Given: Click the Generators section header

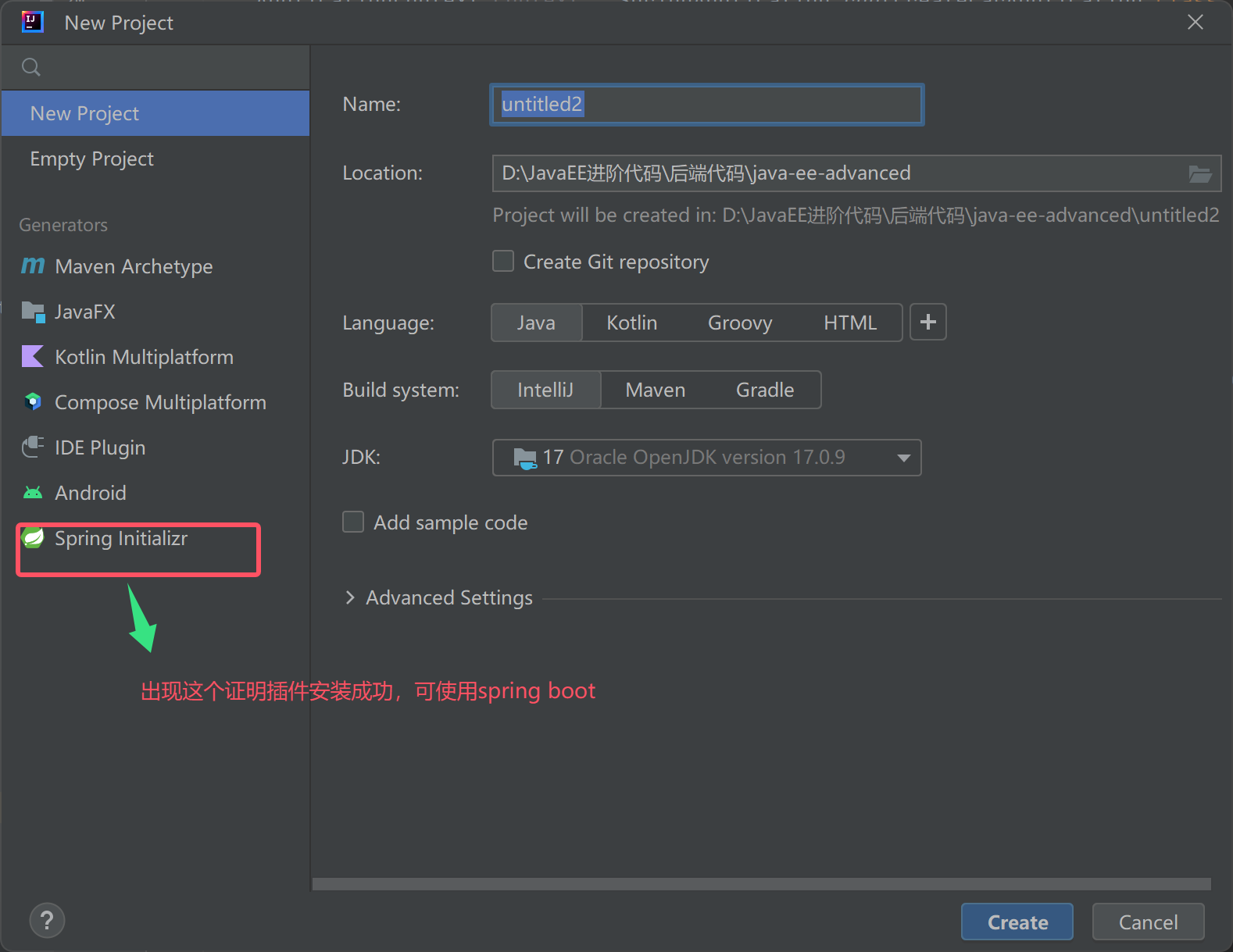Looking at the screenshot, I should [63, 225].
